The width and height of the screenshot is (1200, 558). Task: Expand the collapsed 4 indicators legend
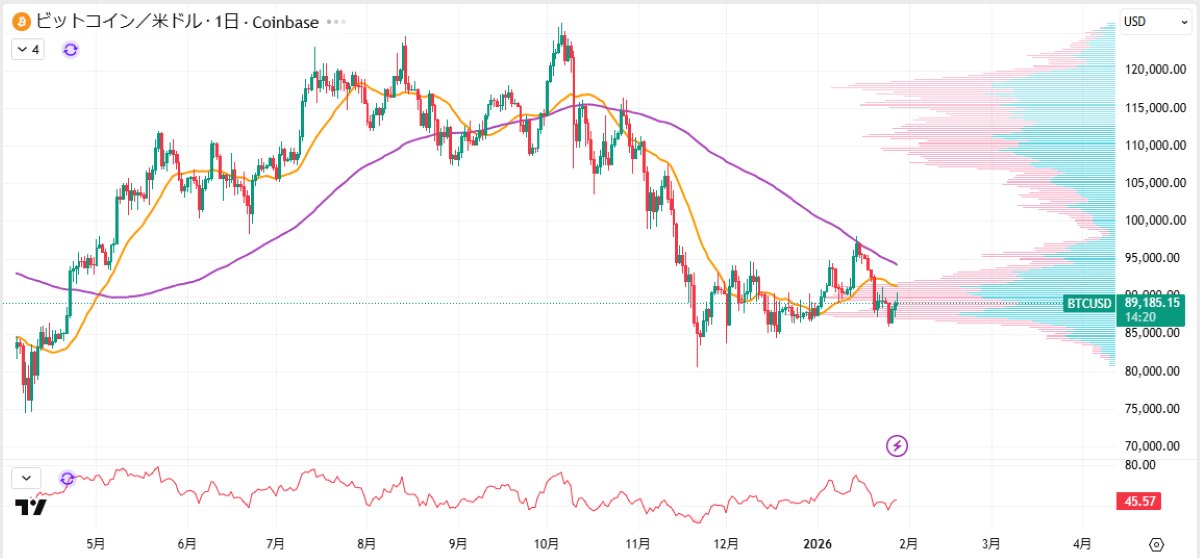click(28, 49)
